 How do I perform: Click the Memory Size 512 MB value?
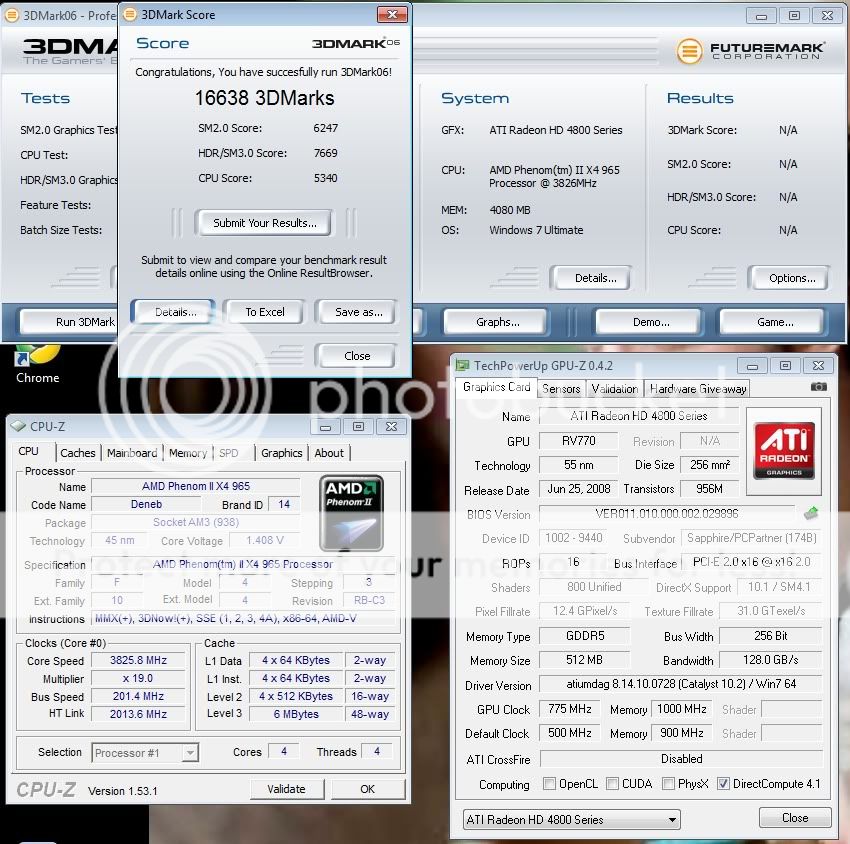point(584,660)
